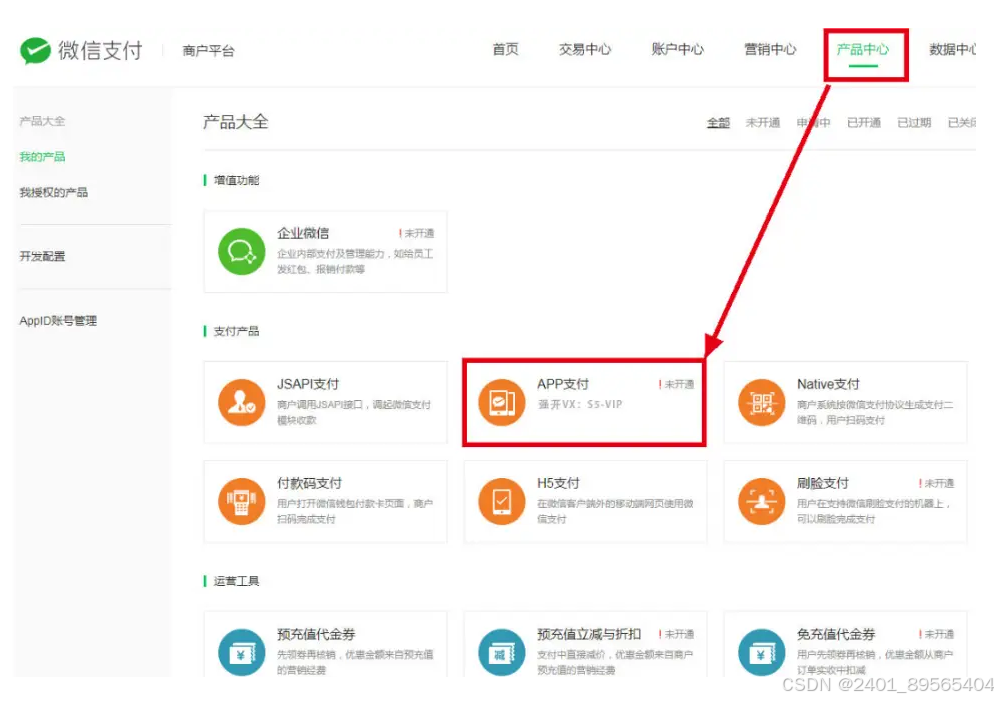The width and height of the screenshot is (998, 702).
Task: Open 开发配置 in the sidebar
Action: [x=42, y=256]
